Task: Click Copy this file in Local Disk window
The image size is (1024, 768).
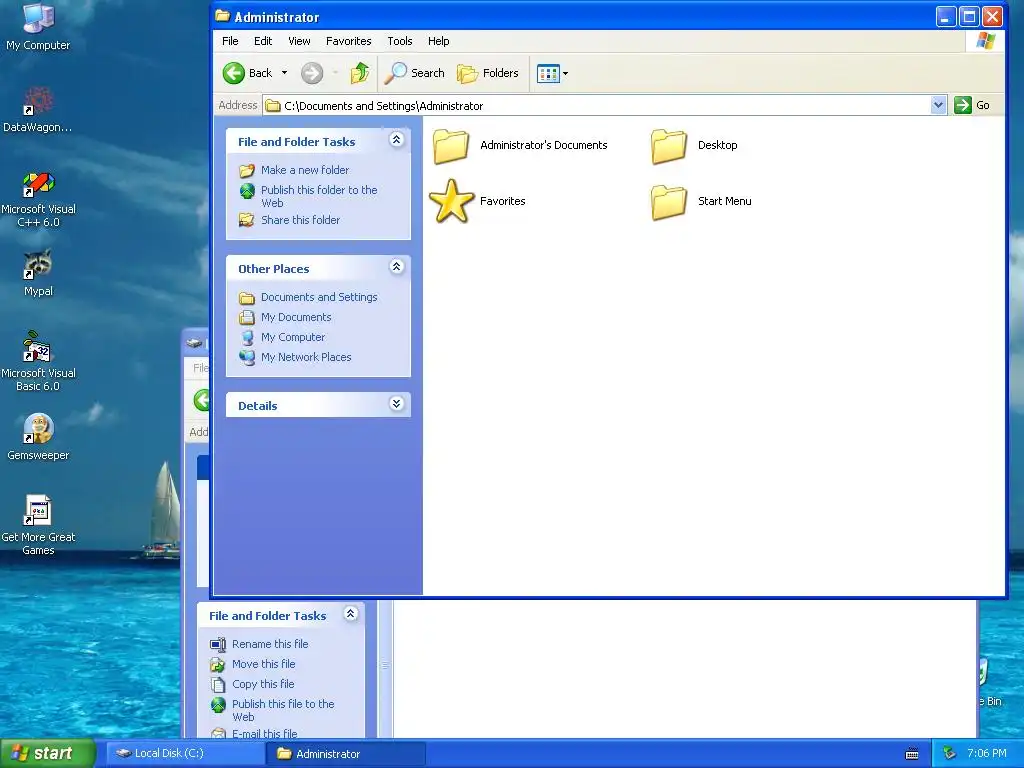Action: pos(263,684)
